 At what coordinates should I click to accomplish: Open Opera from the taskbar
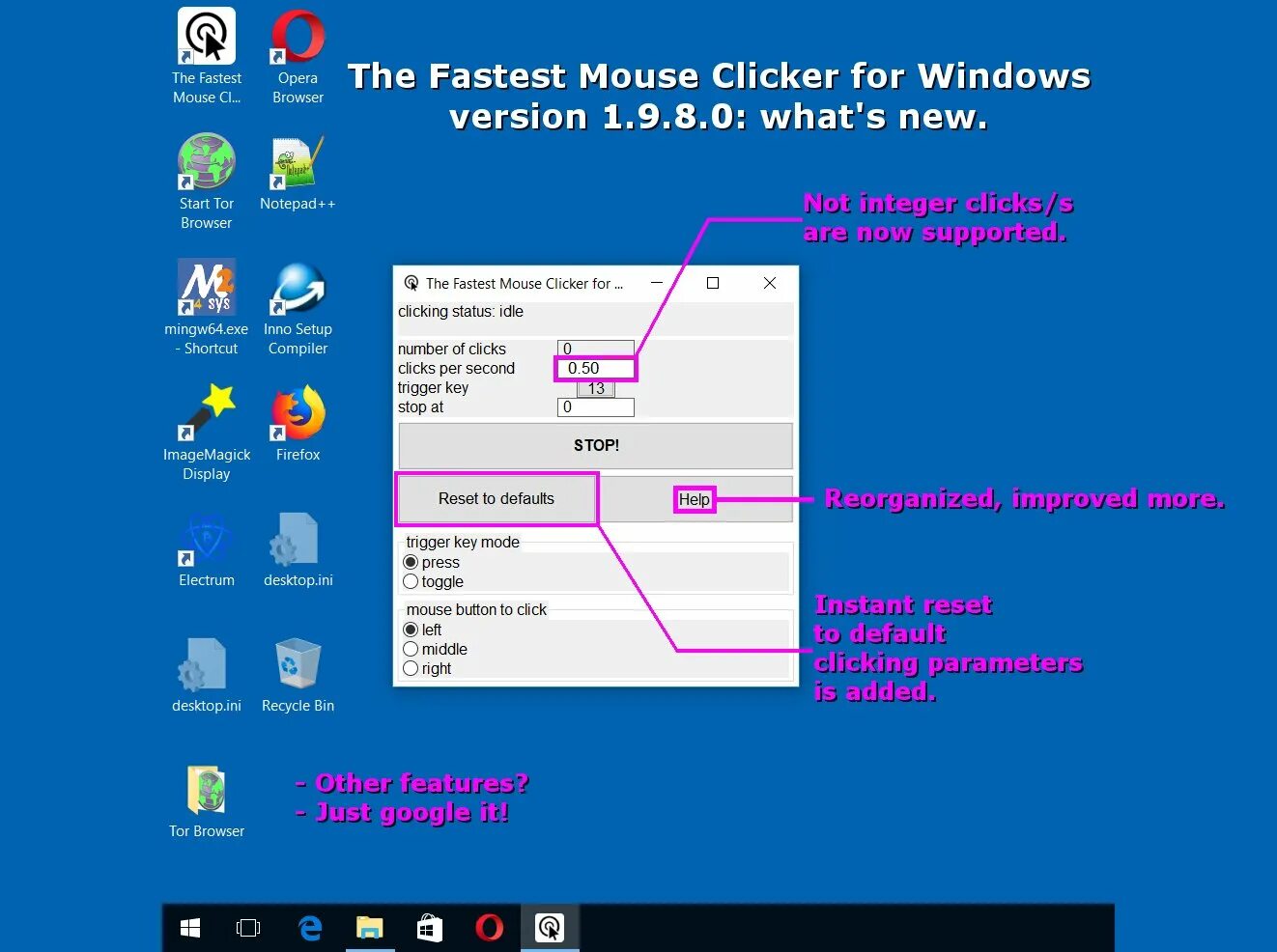[490, 928]
